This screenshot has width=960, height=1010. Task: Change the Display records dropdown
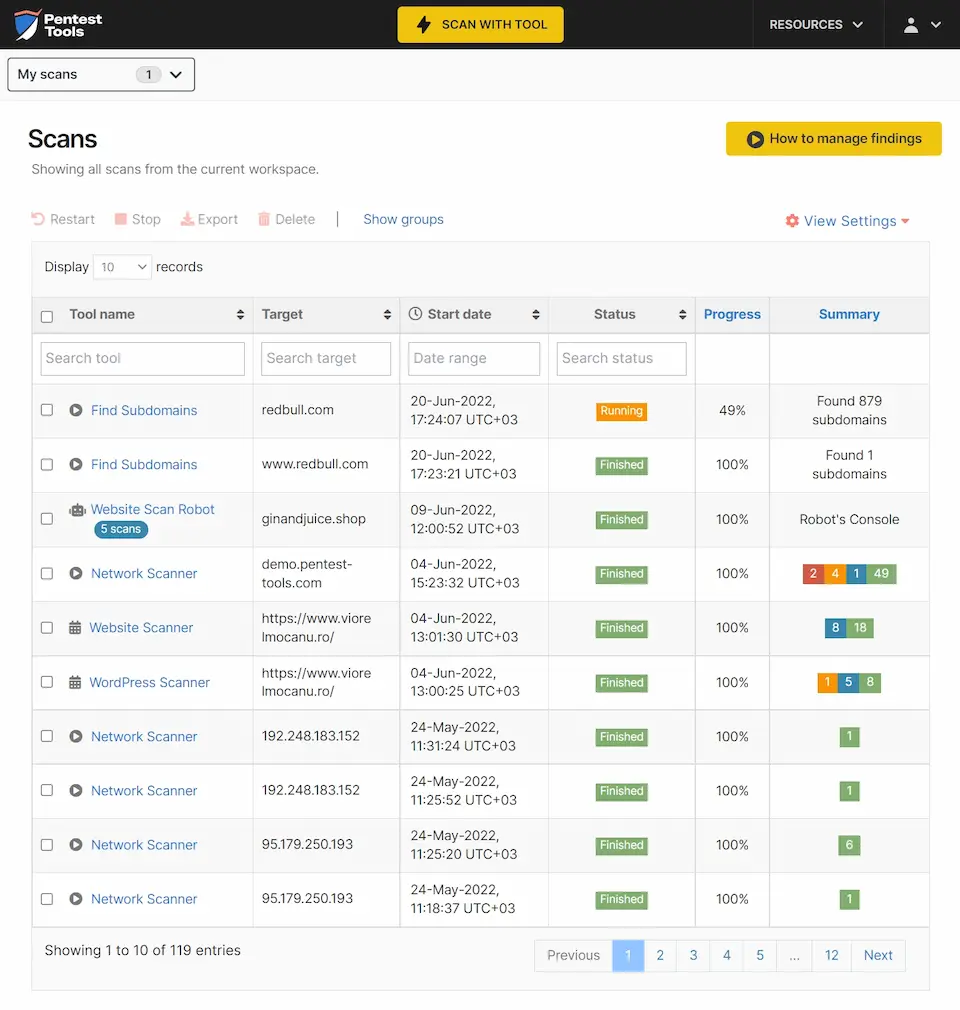click(x=121, y=267)
